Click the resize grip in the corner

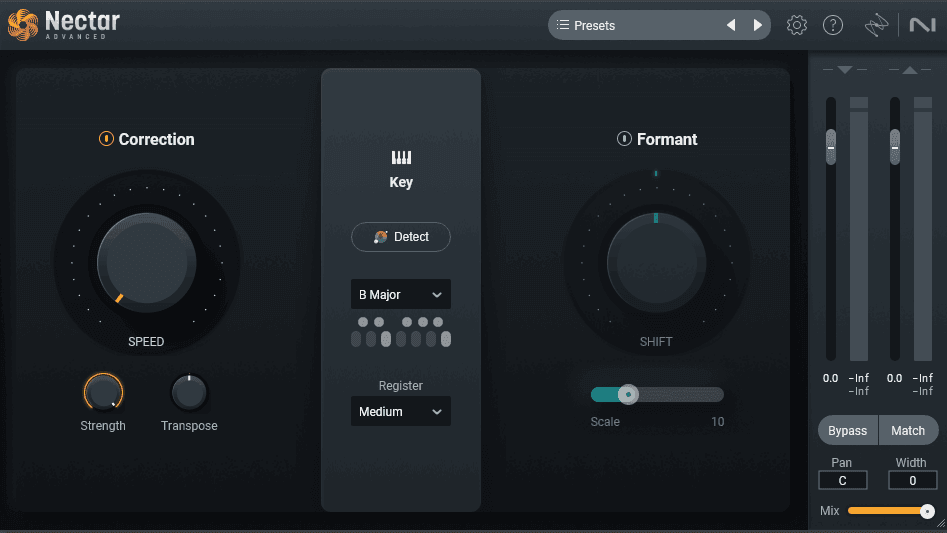941,524
